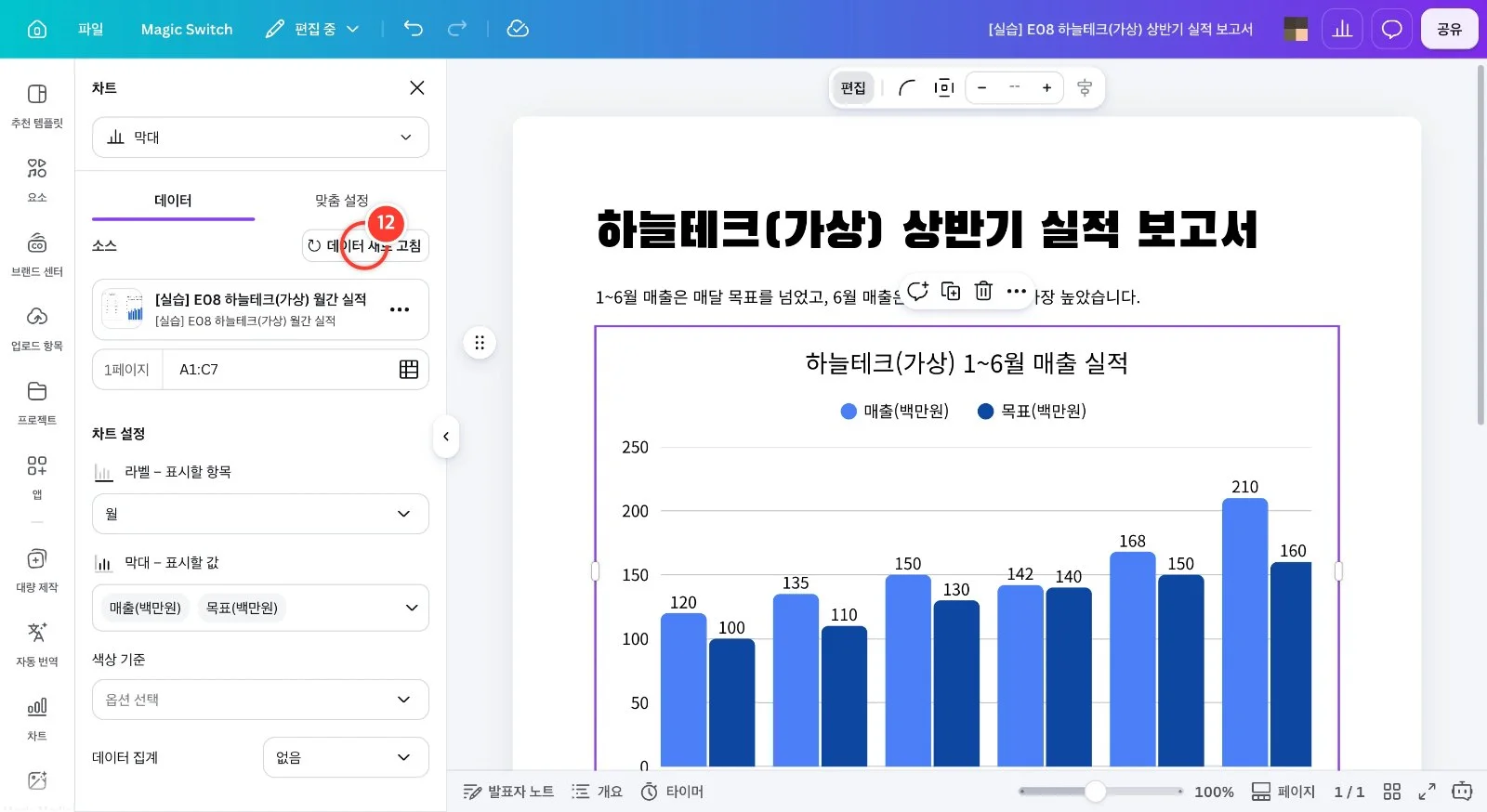Open the analytics bar chart icon in header

(1342, 29)
